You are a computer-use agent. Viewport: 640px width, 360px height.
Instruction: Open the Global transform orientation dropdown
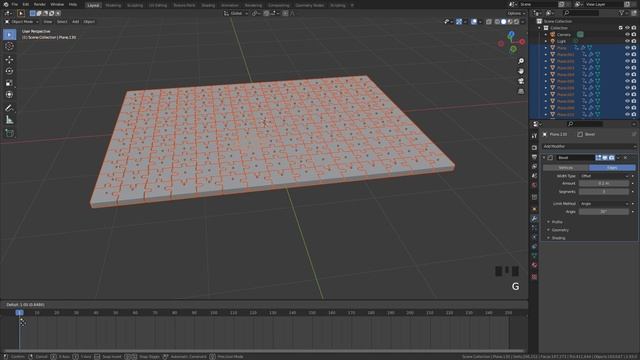click(x=236, y=13)
